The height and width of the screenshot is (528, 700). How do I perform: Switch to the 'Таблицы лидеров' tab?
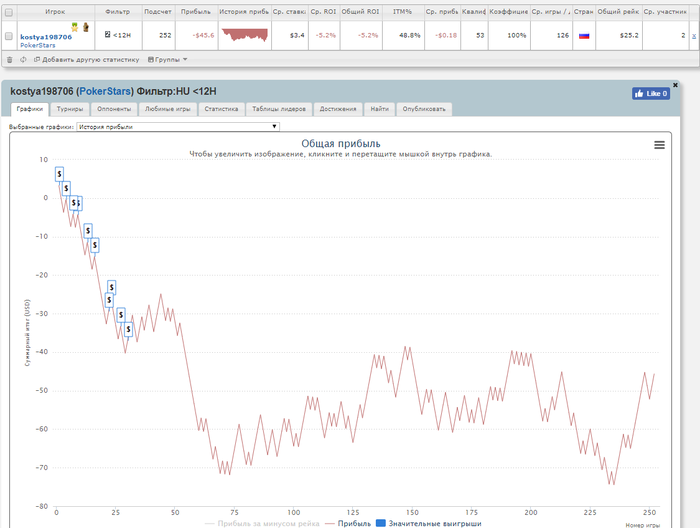[279, 109]
